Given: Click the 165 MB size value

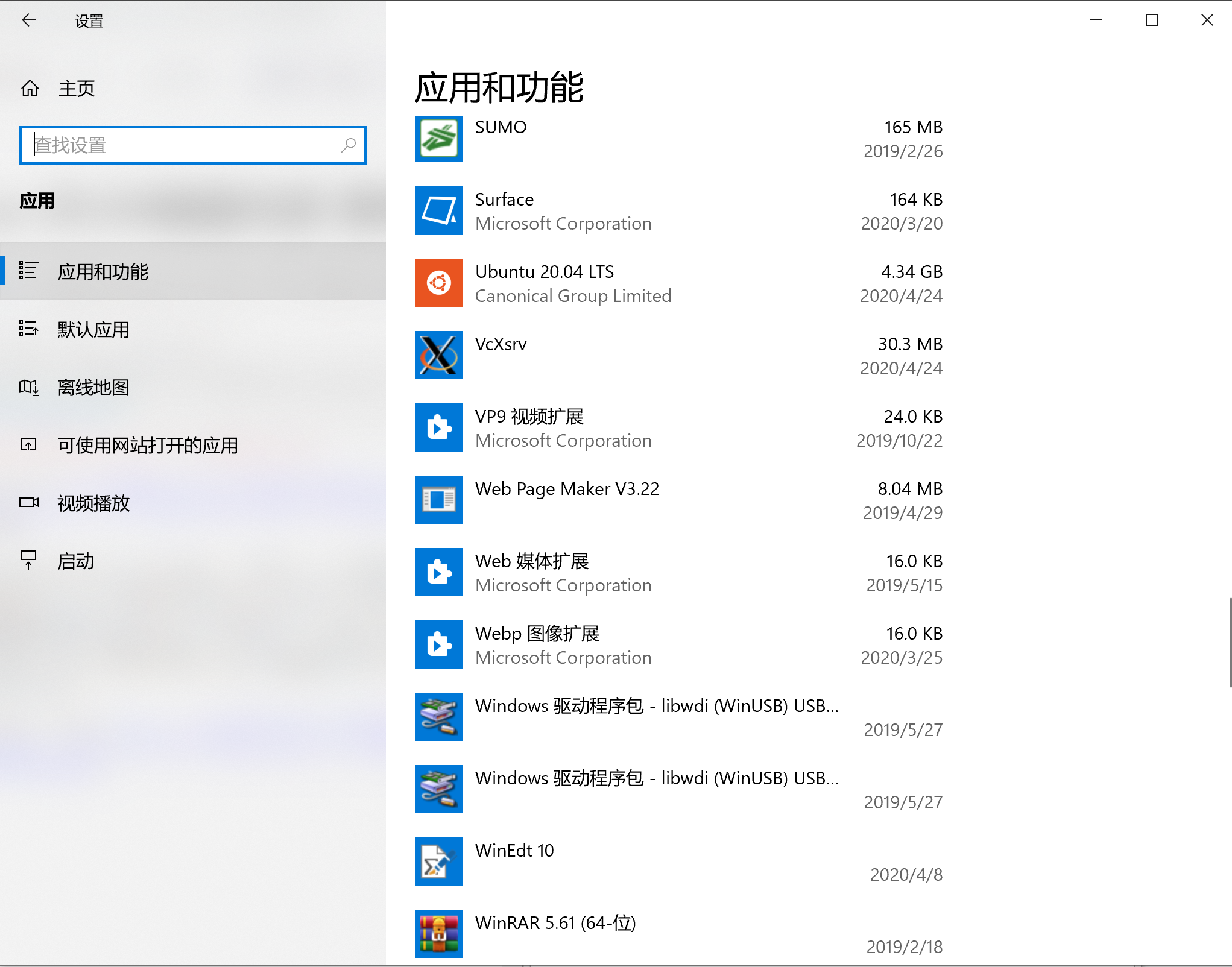Looking at the screenshot, I should (x=913, y=127).
